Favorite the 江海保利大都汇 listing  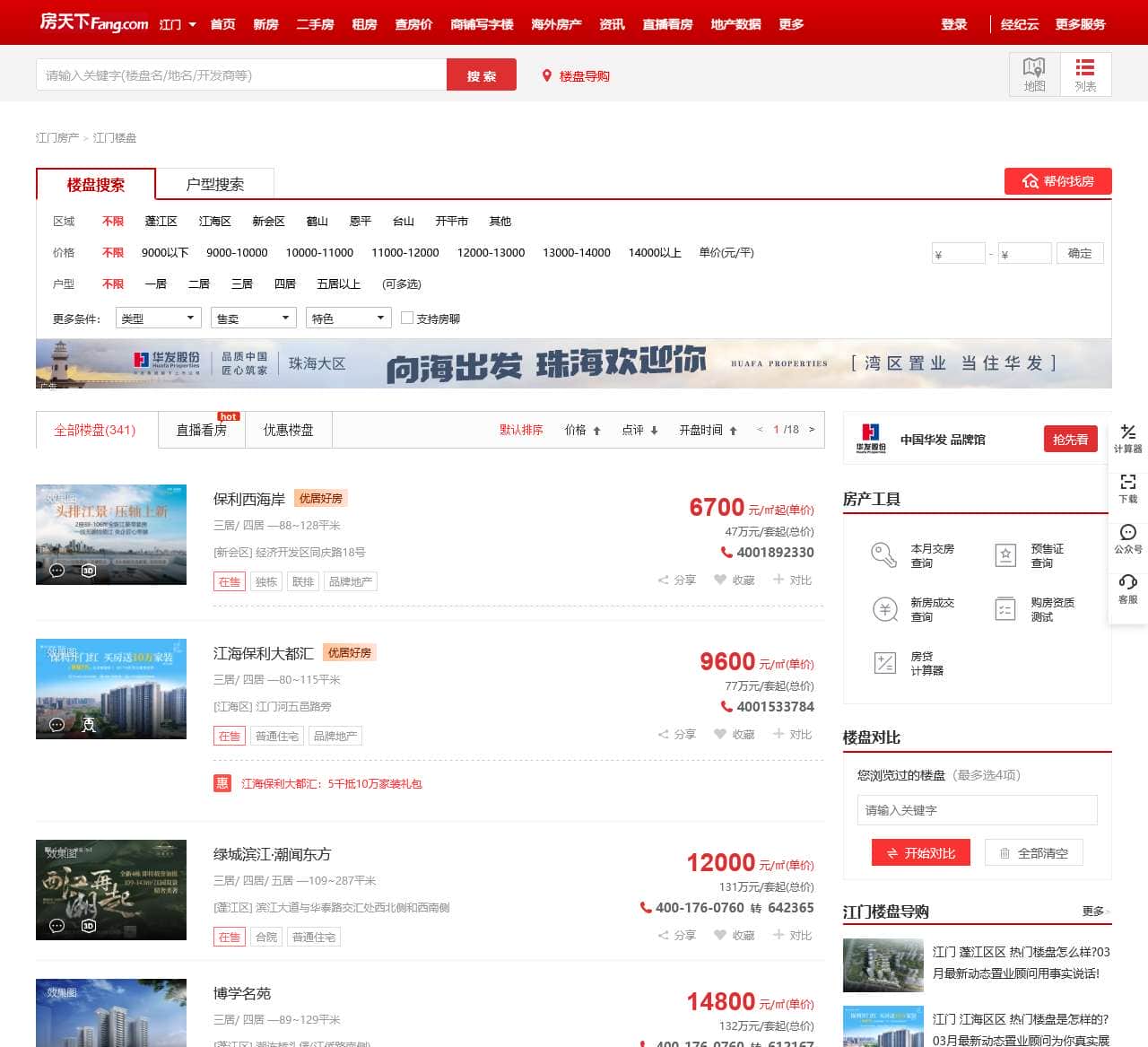tap(735, 734)
